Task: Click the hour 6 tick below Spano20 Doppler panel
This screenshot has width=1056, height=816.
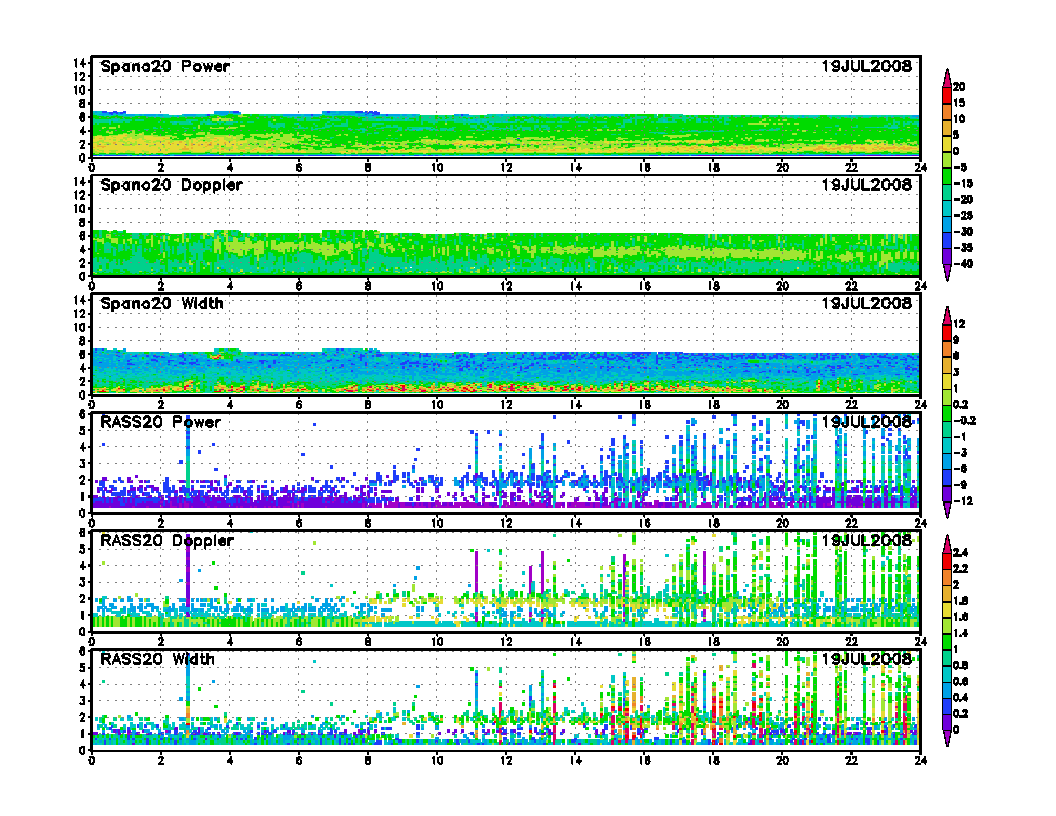Action: tap(299, 286)
